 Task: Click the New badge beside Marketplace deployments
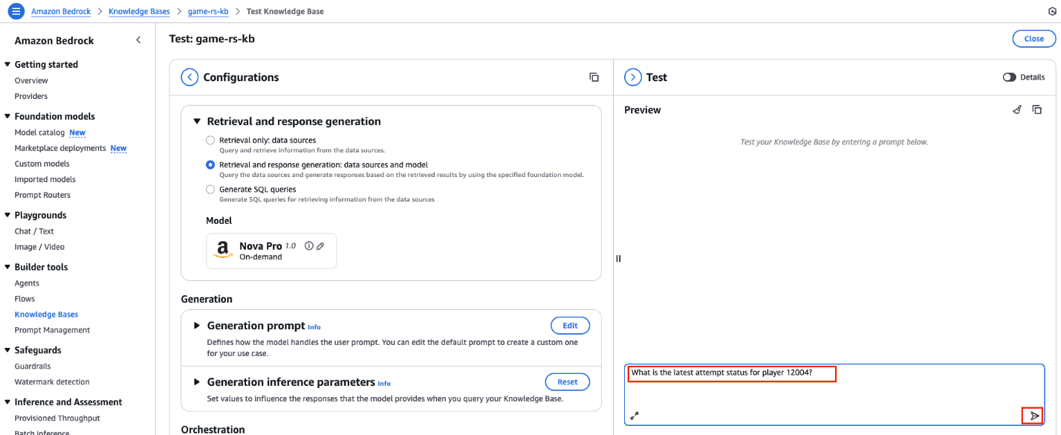[118, 148]
